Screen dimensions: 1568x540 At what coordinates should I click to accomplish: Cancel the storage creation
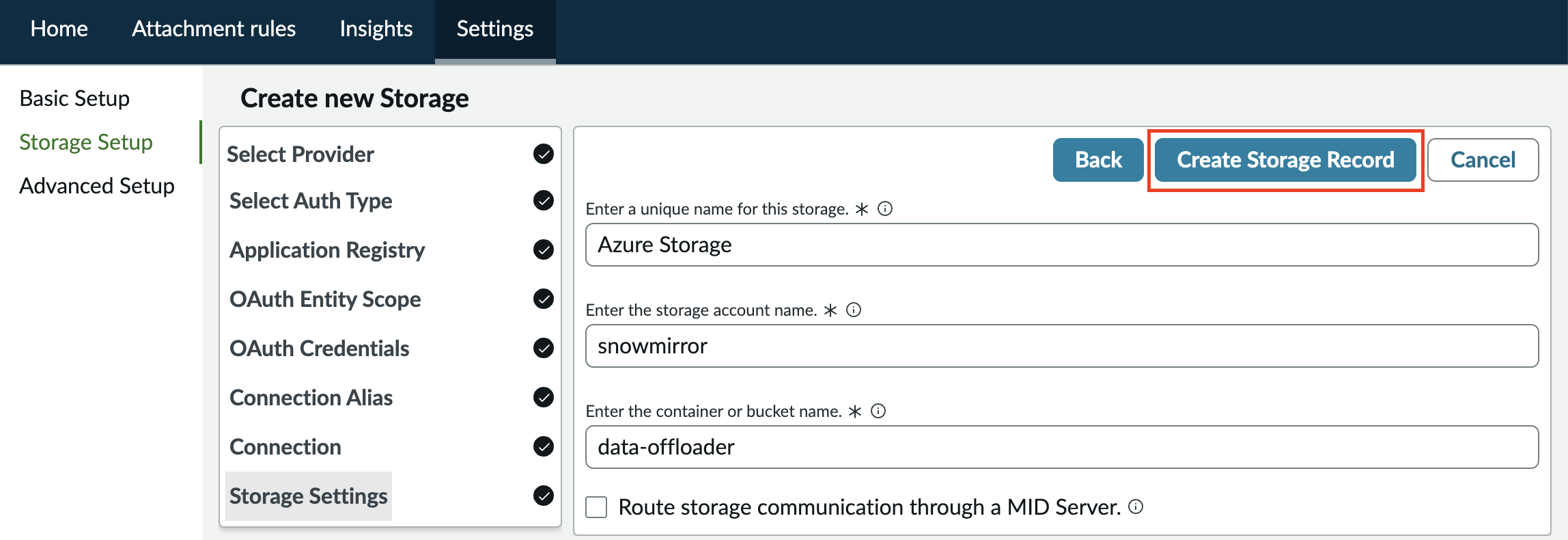1483,160
